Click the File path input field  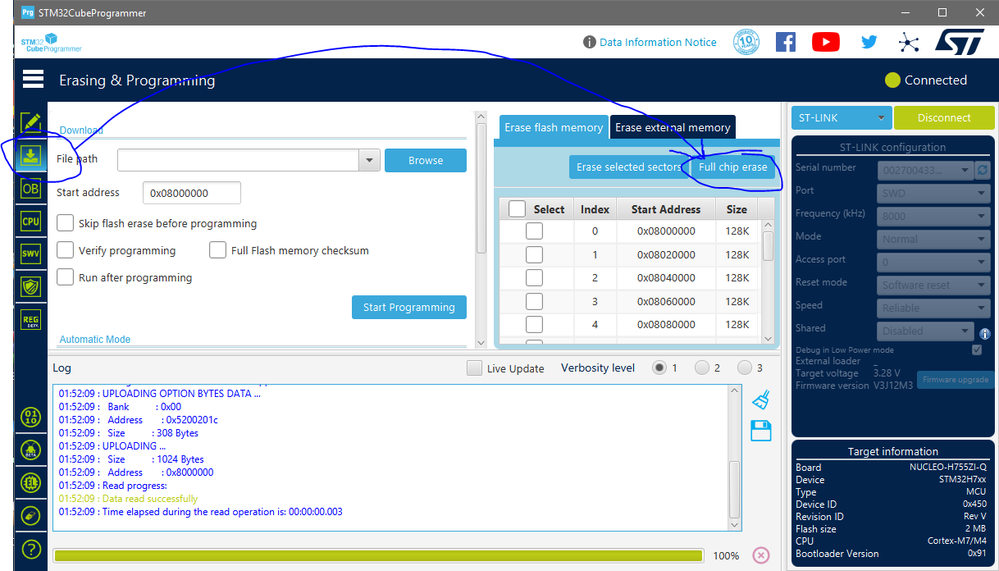238,160
